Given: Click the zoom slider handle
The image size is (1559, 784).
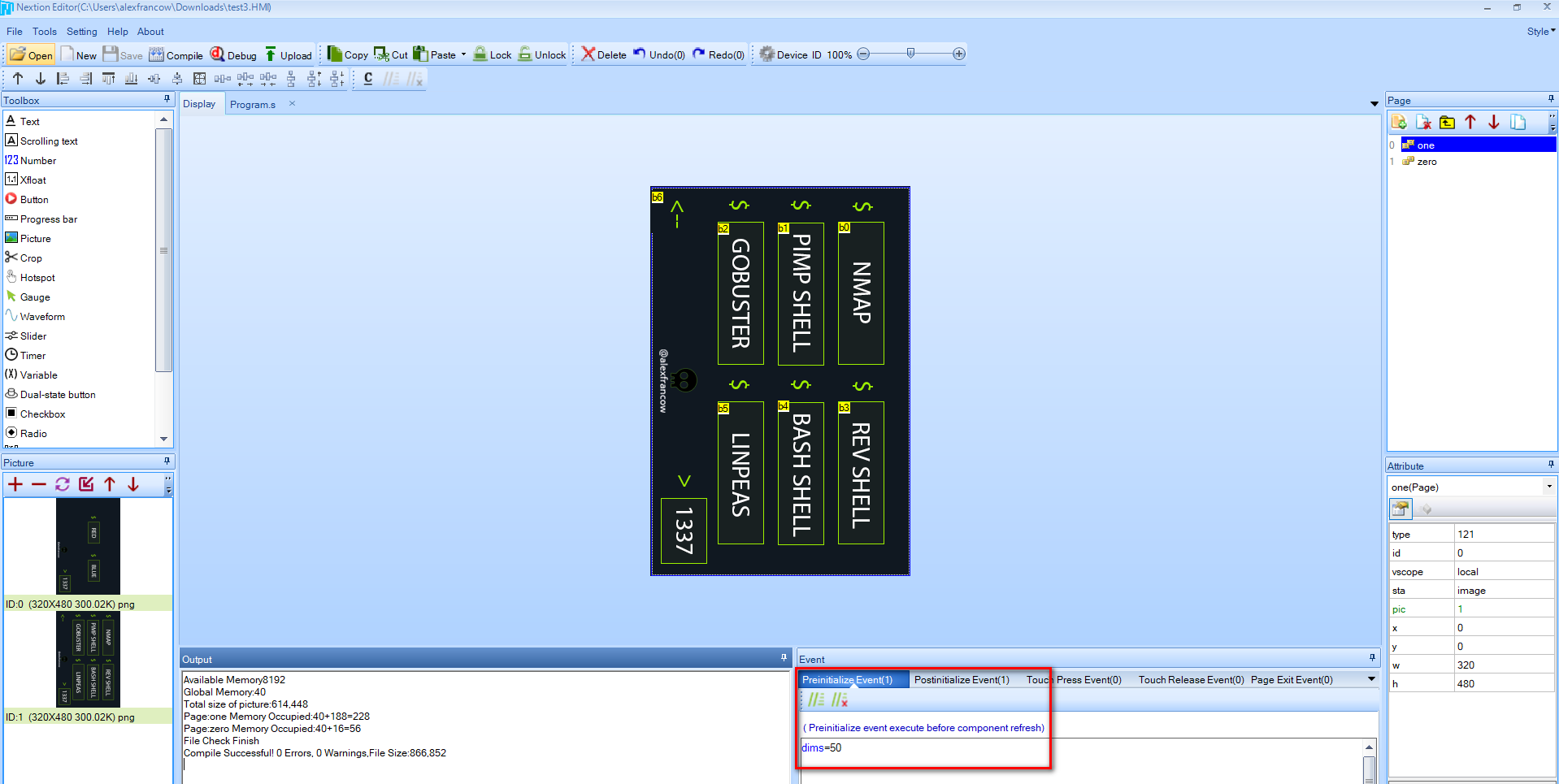Looking at the screenshot, I should (910, 54).
